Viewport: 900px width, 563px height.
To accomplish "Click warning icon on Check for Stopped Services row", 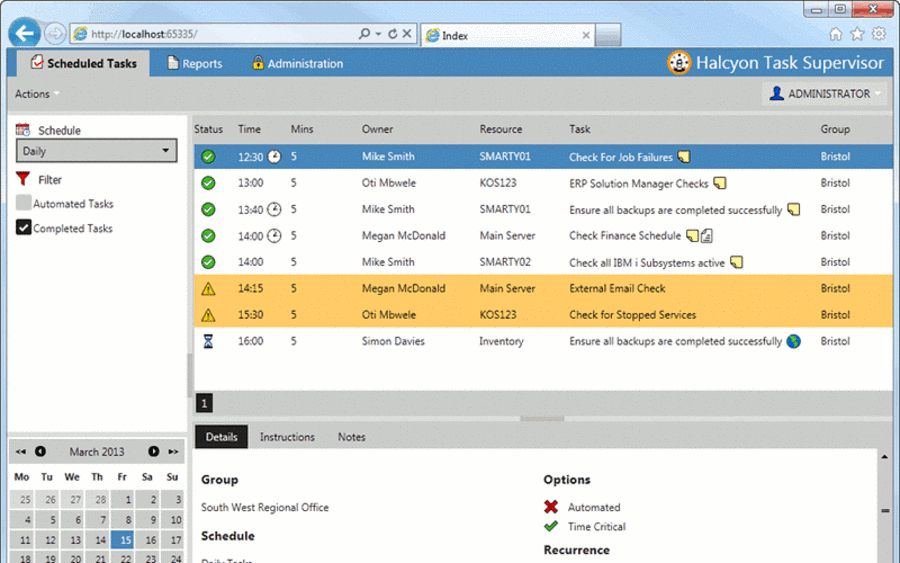I will pos(208,315).
